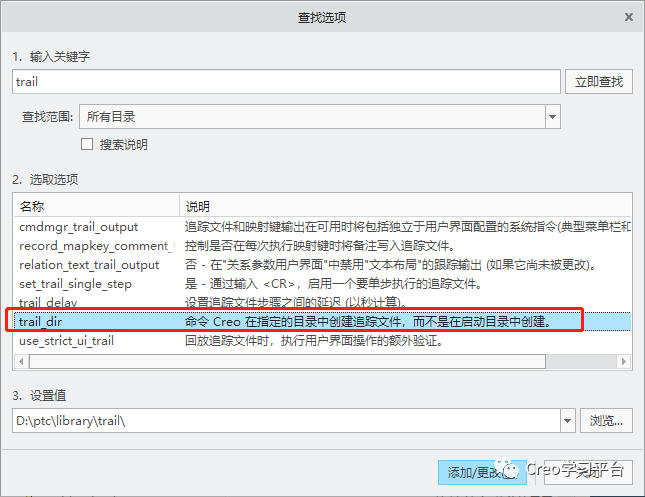Click the 立即查找 button
Viewport: 645px width, 497px height.
pos(599,82)
